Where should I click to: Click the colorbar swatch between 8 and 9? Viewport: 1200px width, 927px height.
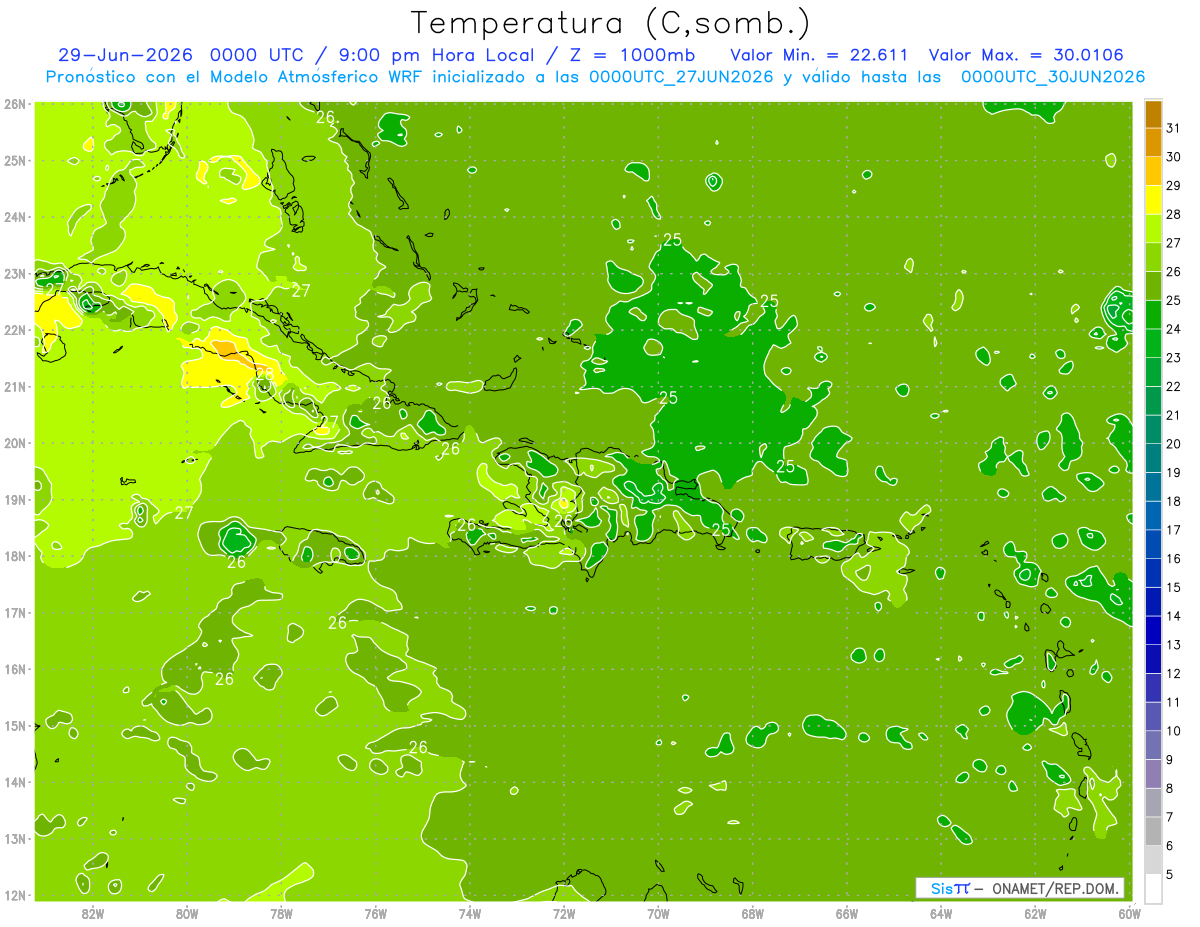click(x=1153, y=773)
